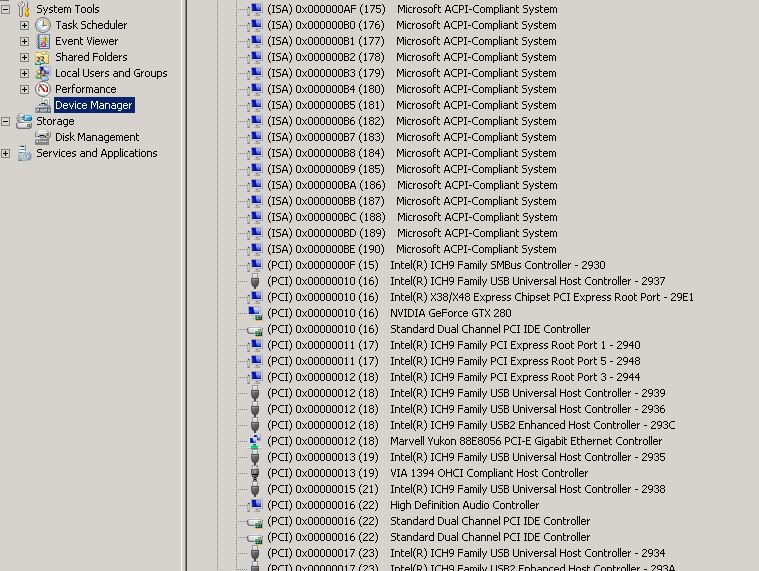The image size is (759, 571).
Task: Select Event Viewer in the tree
Action: coord(86,41)
